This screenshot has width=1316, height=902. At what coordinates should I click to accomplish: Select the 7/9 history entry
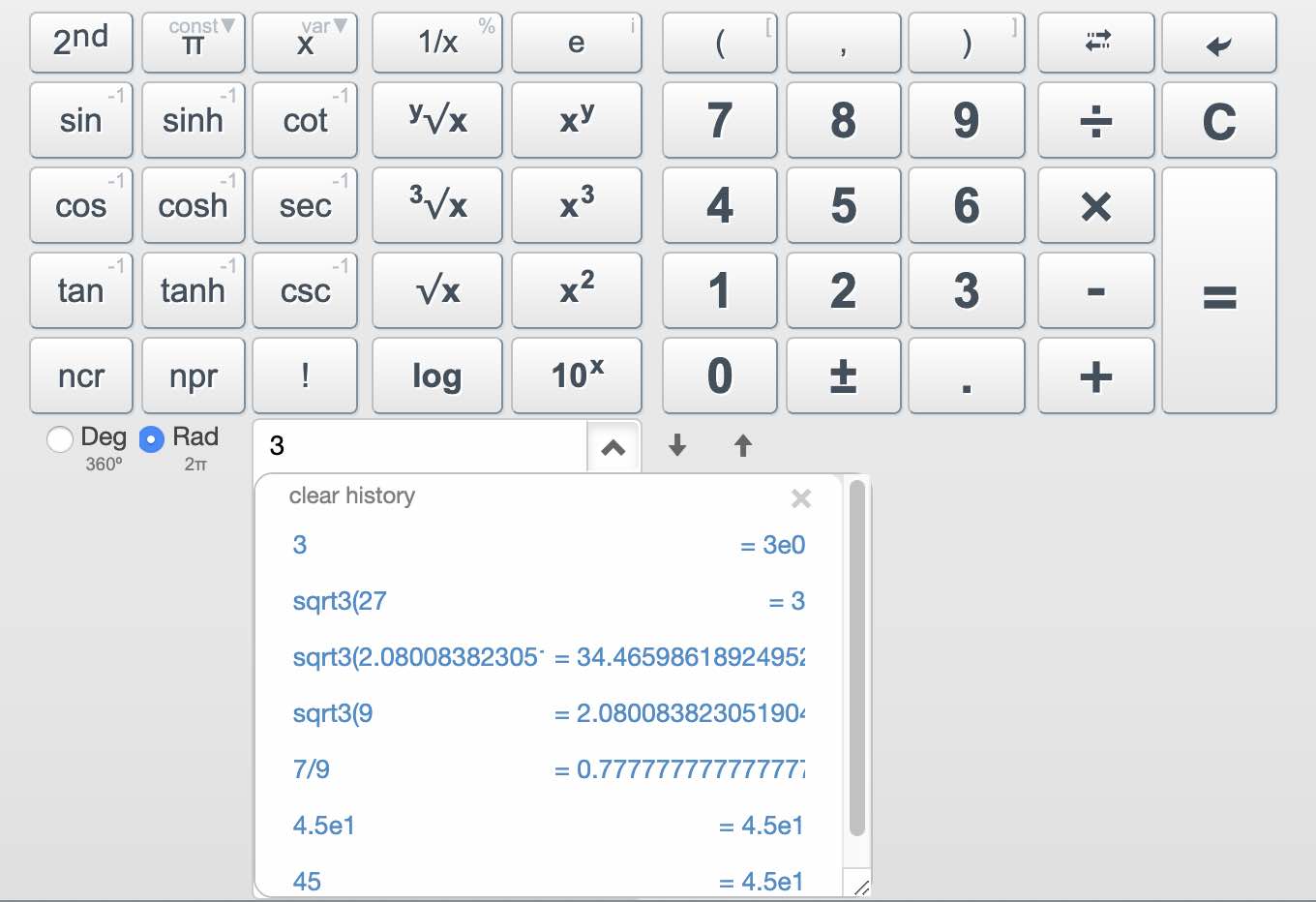pos(312,769)
